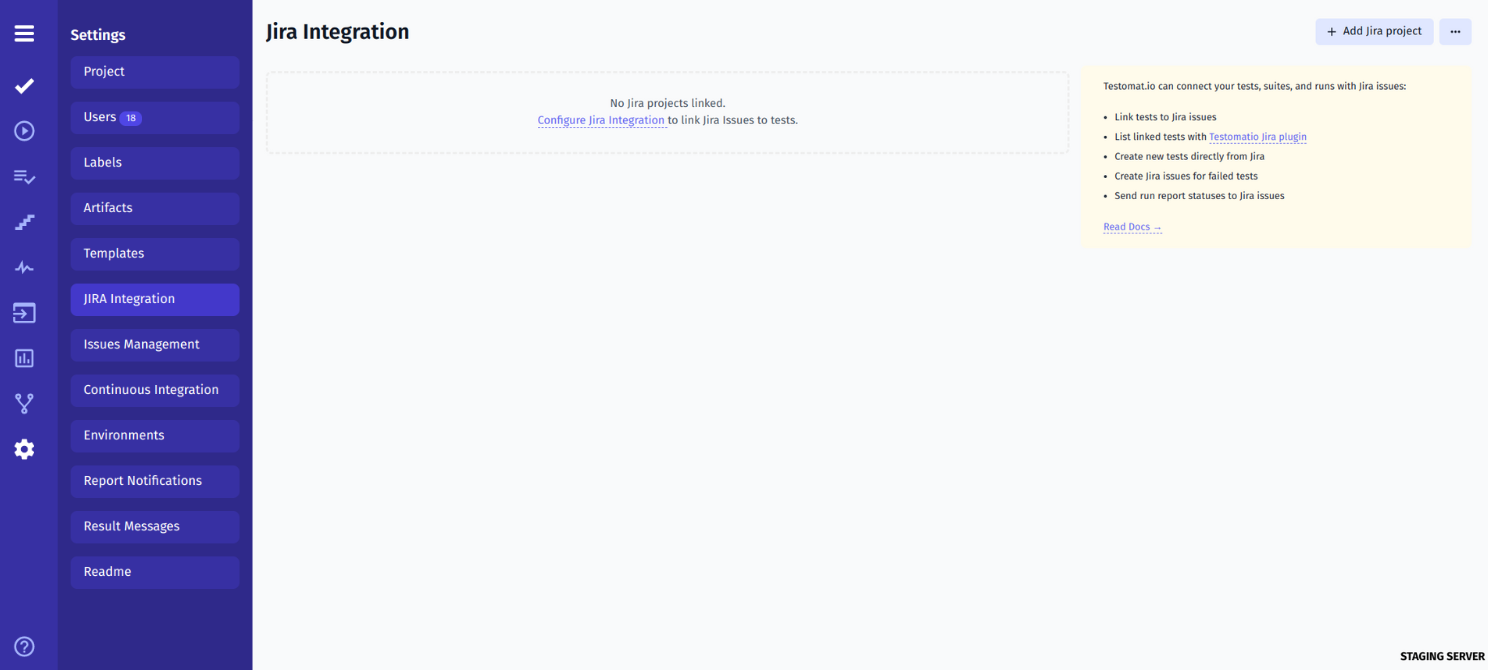
Task: Select Environments in the settings list
Action: click(154, 435)
